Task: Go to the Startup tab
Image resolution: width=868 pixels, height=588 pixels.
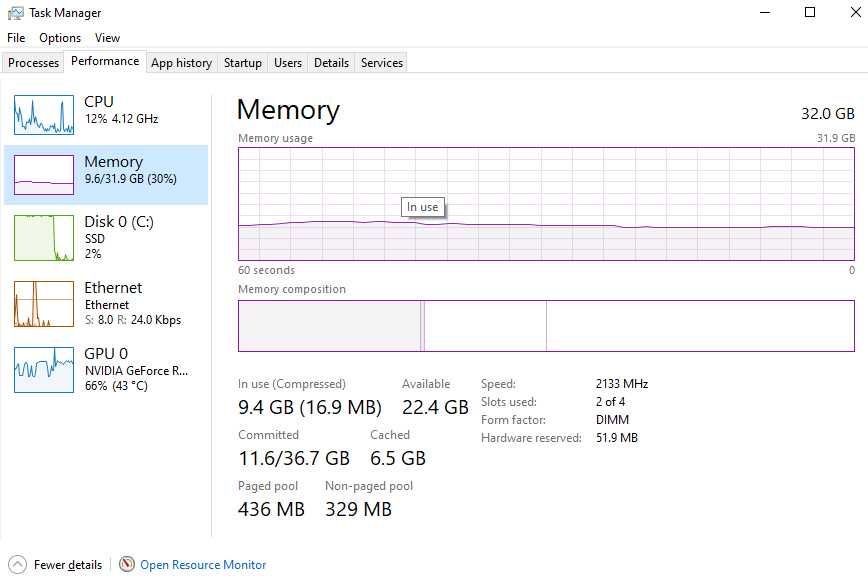Action: point(242,63)
